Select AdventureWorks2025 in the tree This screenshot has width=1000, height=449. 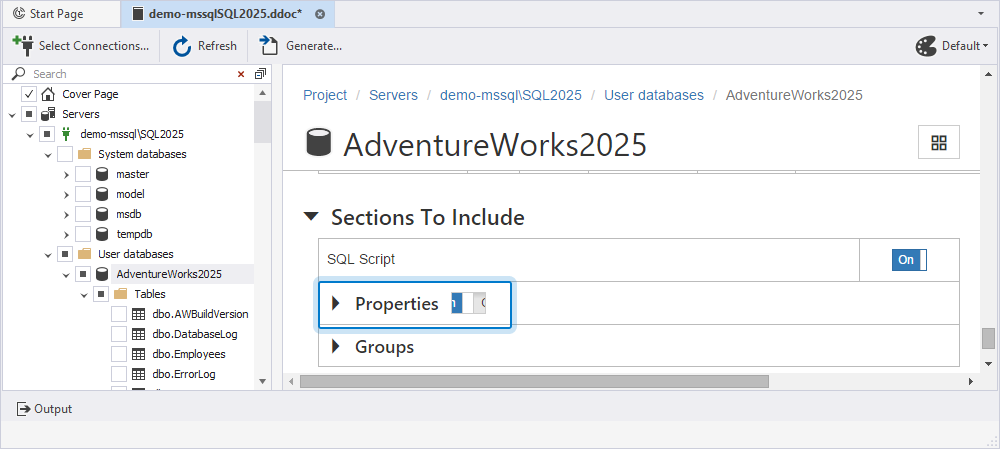169,274
